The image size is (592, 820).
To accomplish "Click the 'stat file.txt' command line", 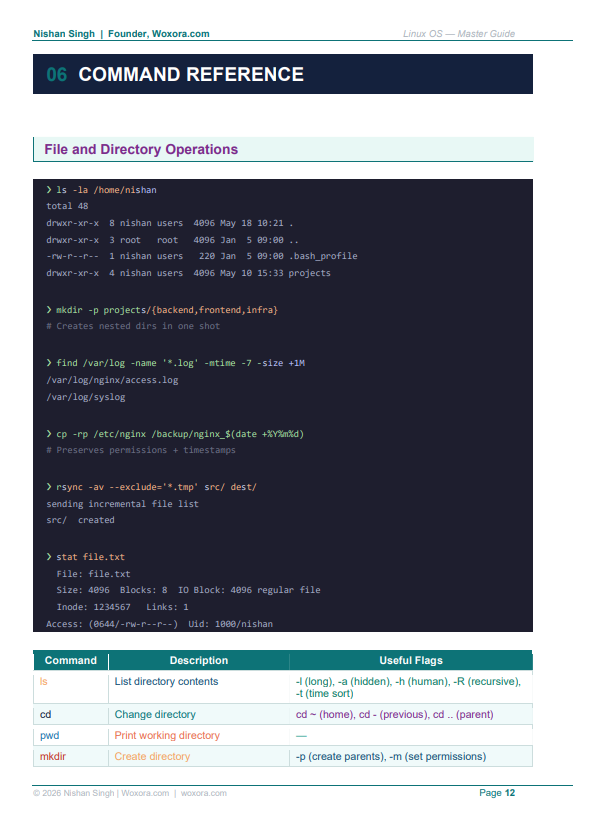I will (86, 557).
